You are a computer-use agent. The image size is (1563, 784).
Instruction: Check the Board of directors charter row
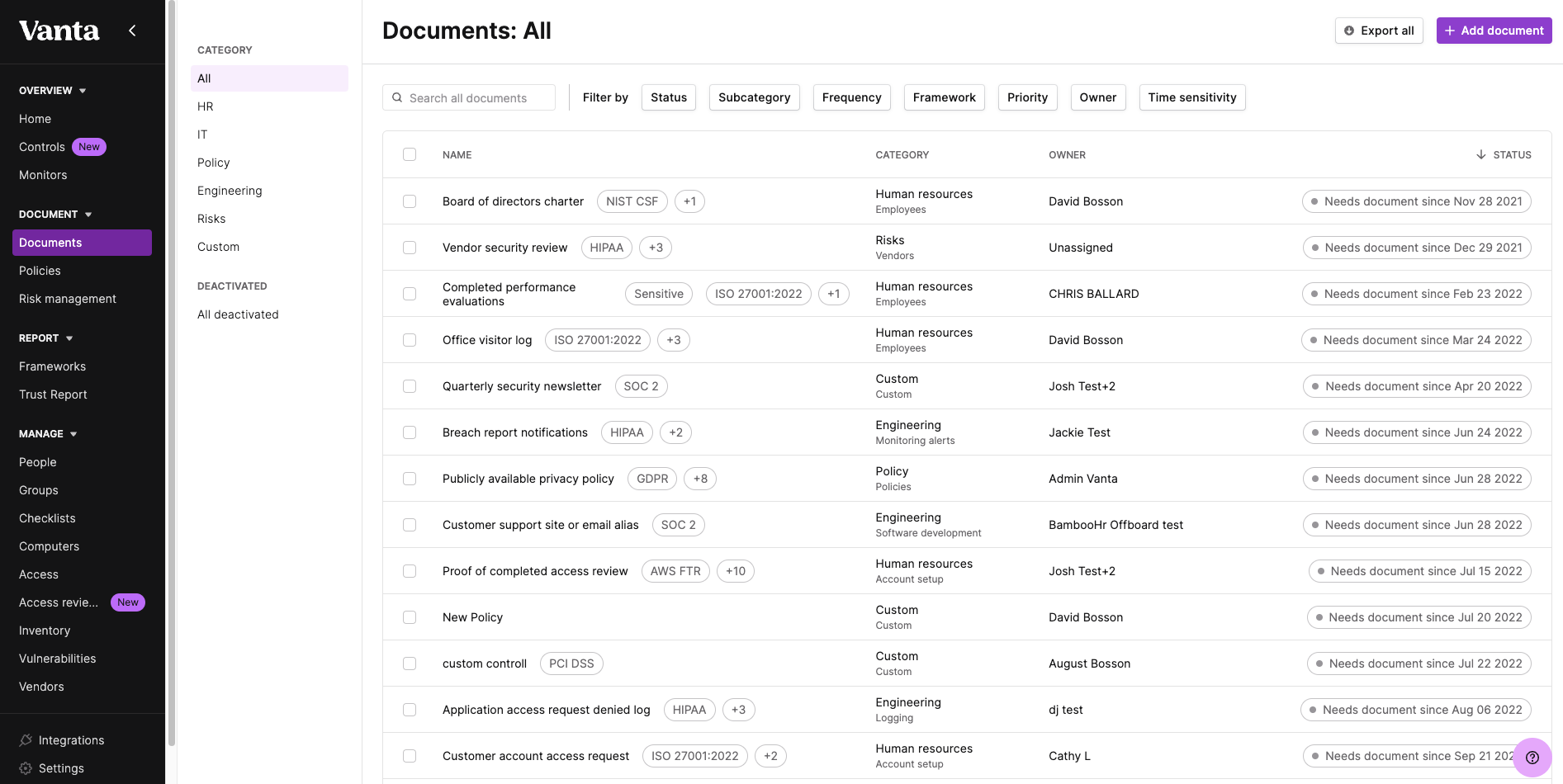[410, 201]
